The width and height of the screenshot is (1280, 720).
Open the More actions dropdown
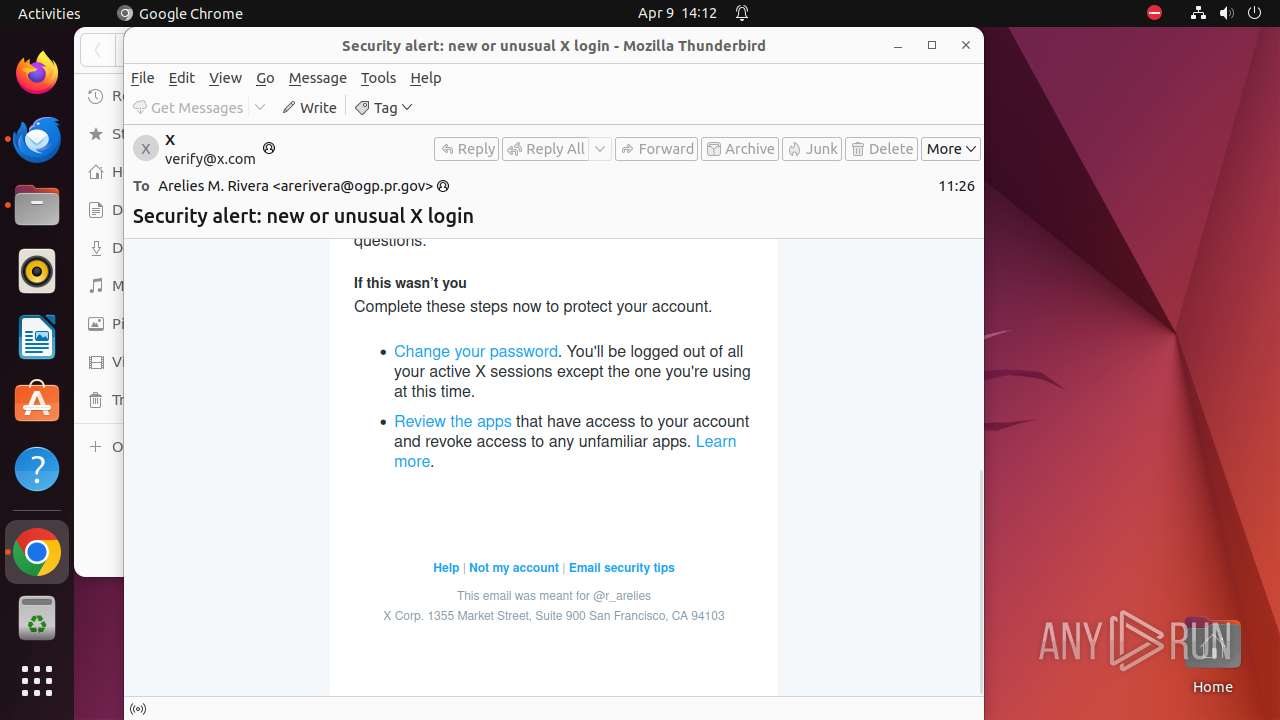[x=950, y=149]
